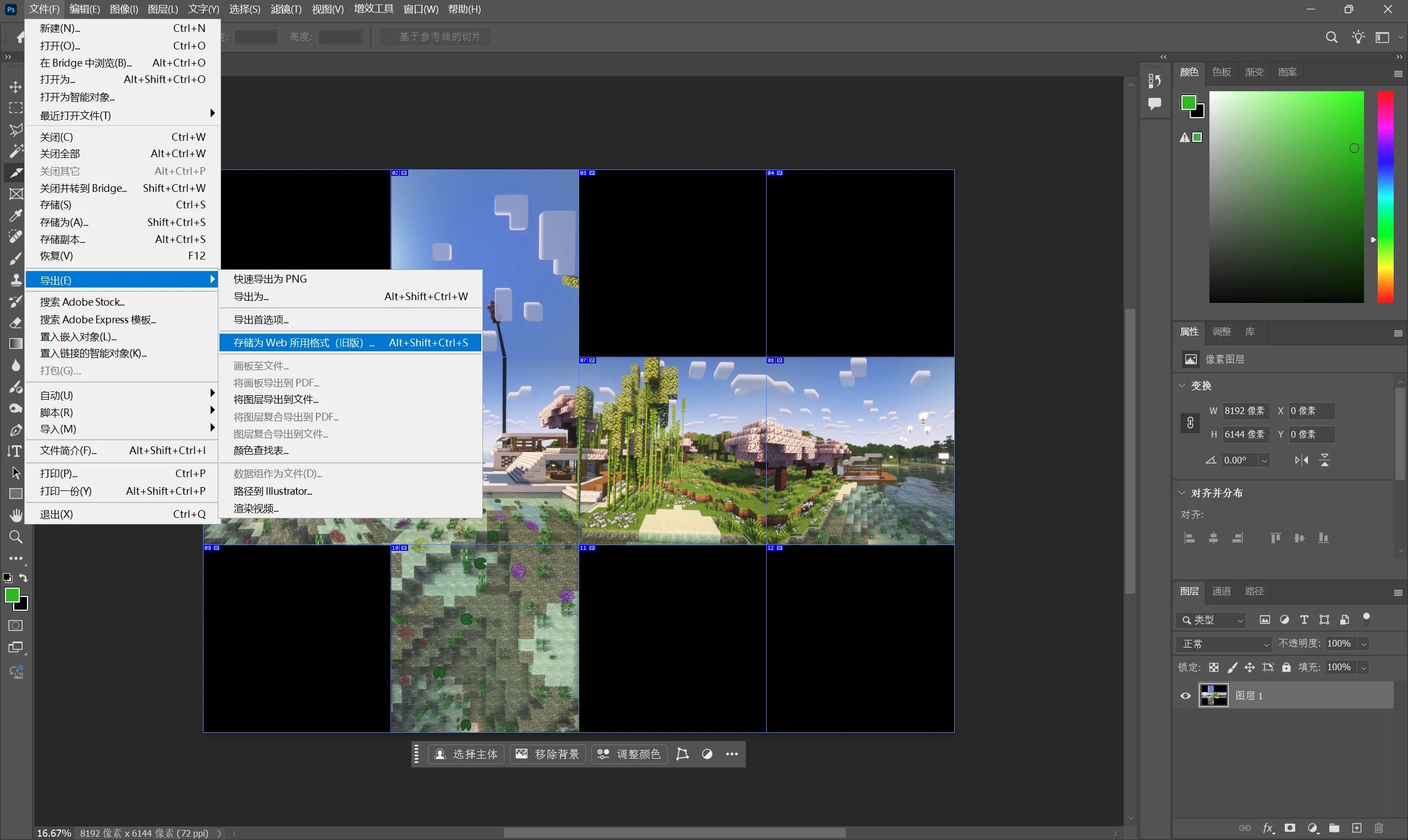Turn layer filtering on or off

click(1367, 618)
